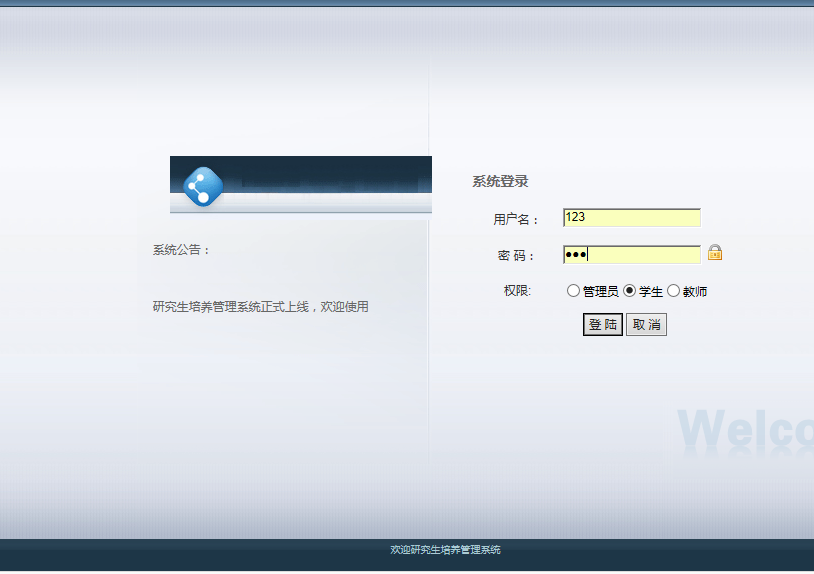Click the 系统登录 heading text
814x574 pixels.
(500, 181)
